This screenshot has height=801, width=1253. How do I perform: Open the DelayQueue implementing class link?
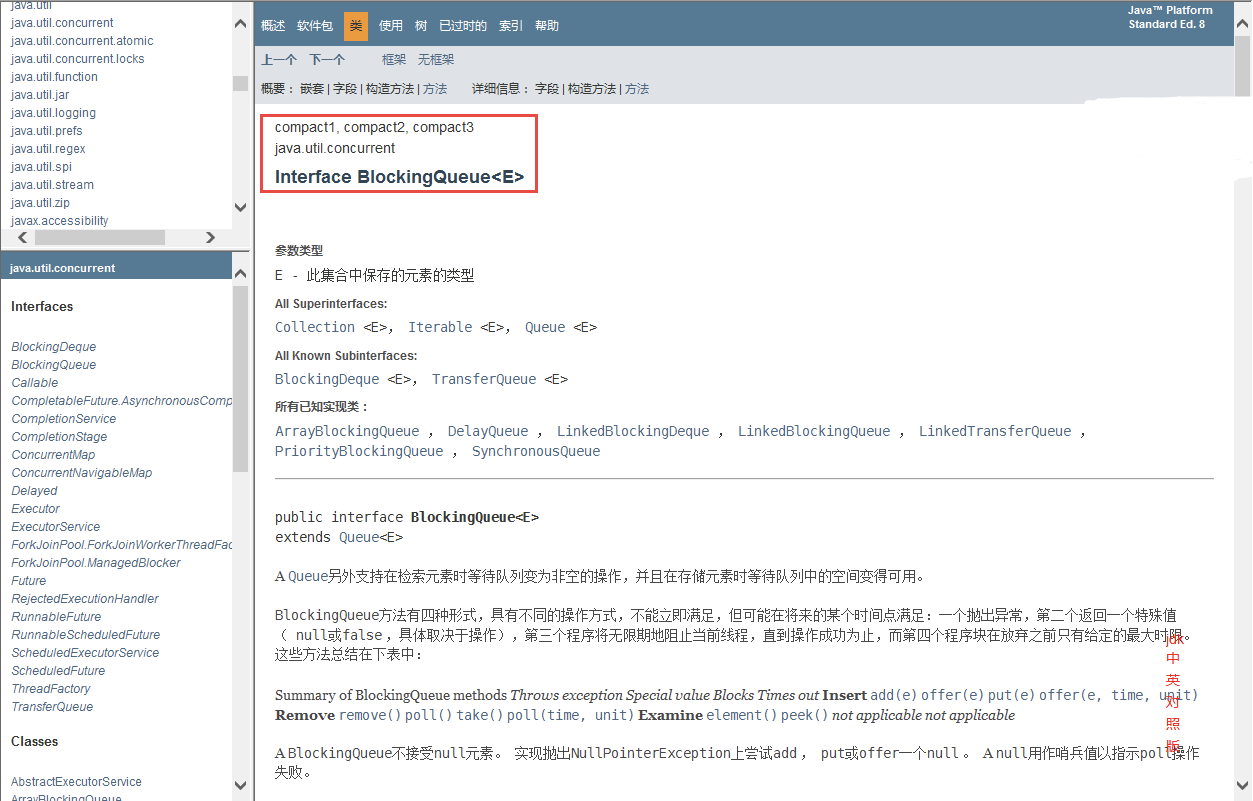[488, 431]
